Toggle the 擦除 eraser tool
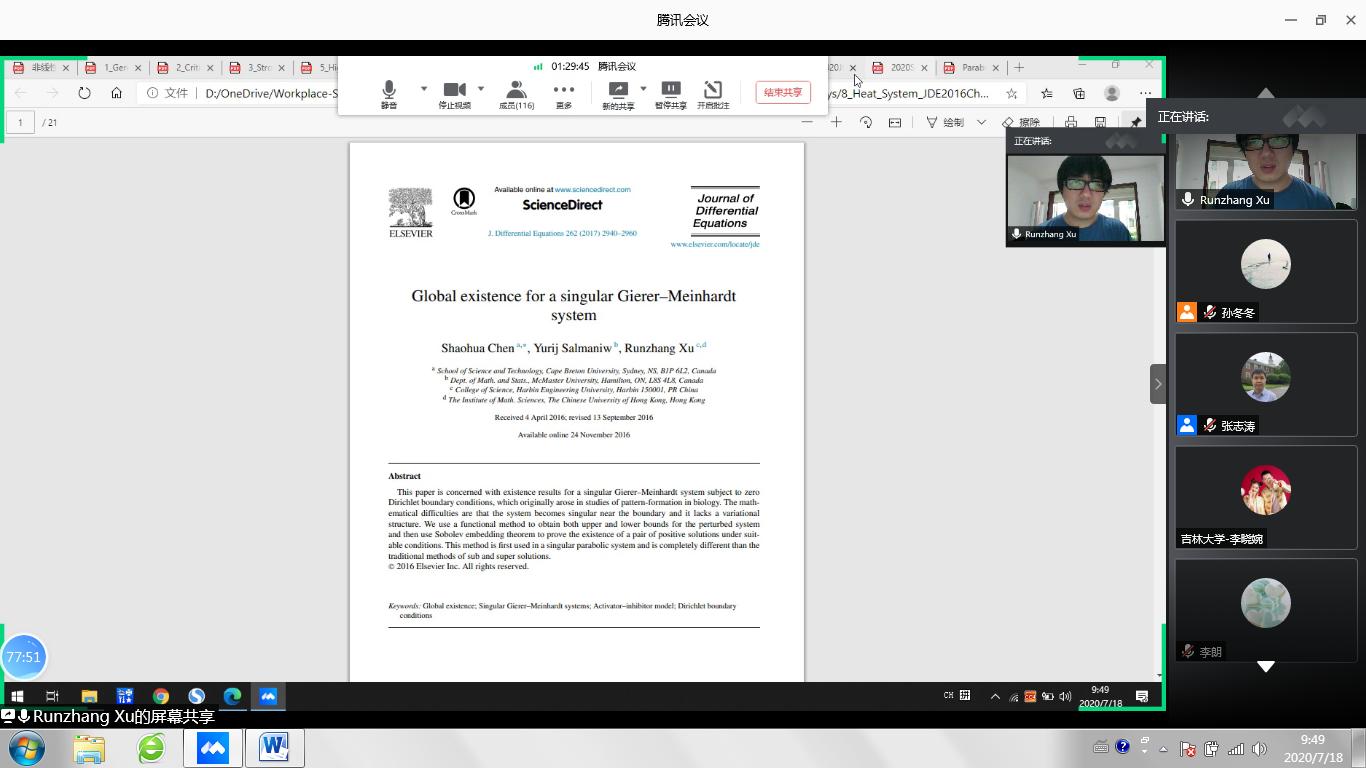 tap(1021, 122)
